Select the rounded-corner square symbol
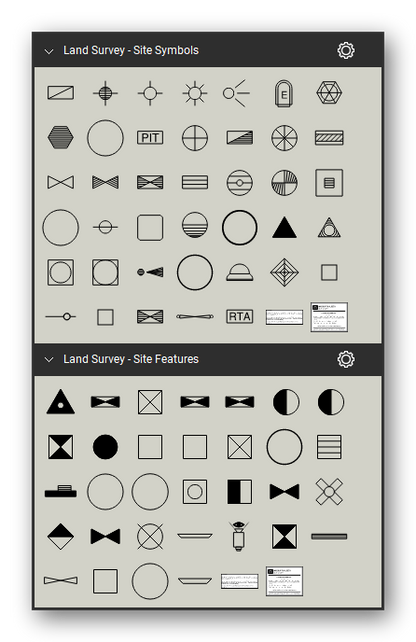 coord(150,227)
